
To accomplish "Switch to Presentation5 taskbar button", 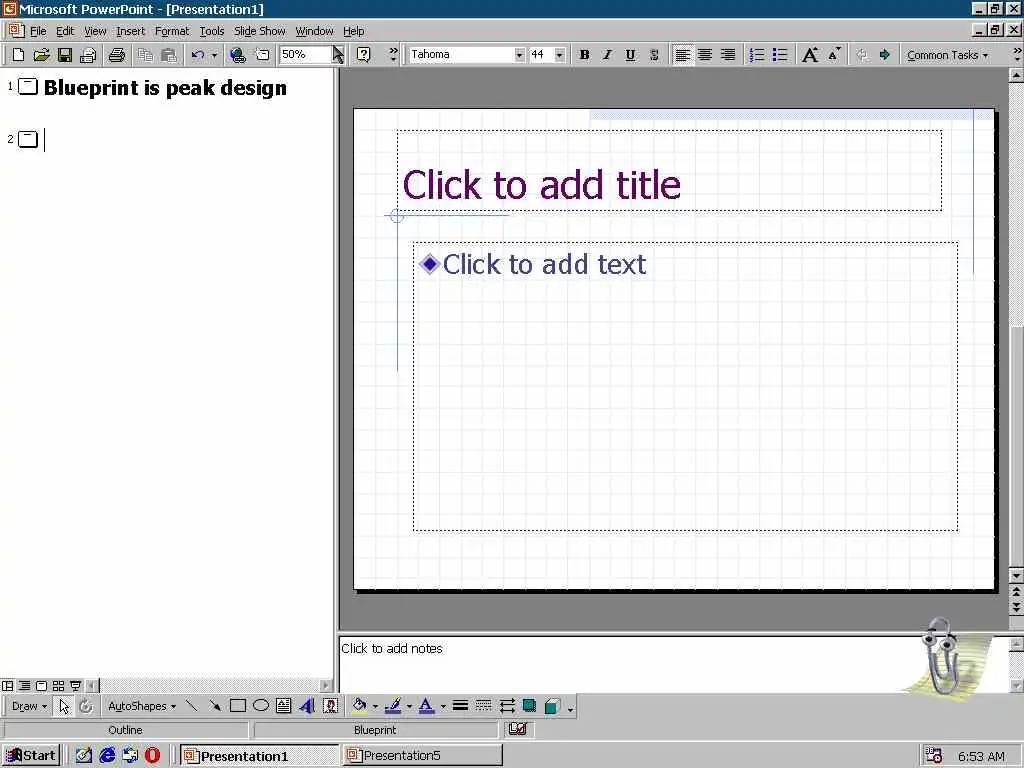I will 422,756.
